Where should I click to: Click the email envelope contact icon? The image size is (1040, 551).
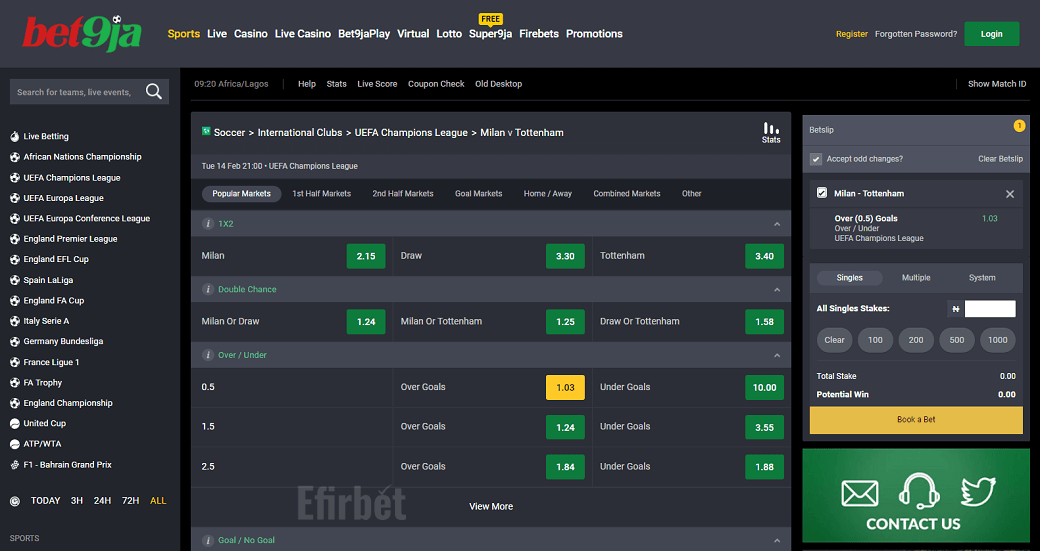pyautogui.click(x=860, y=493)
